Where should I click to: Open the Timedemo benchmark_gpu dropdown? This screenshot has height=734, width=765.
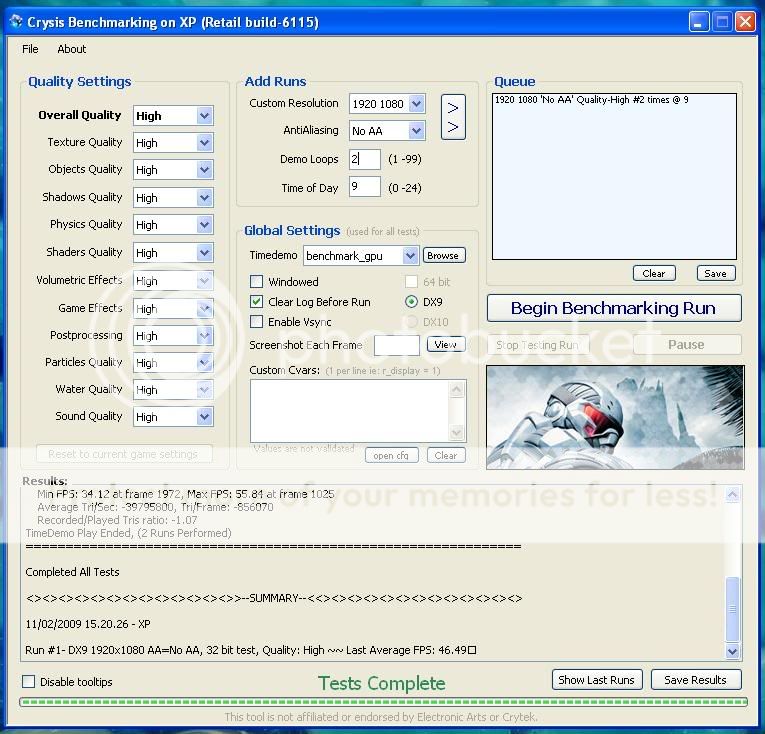409,256
